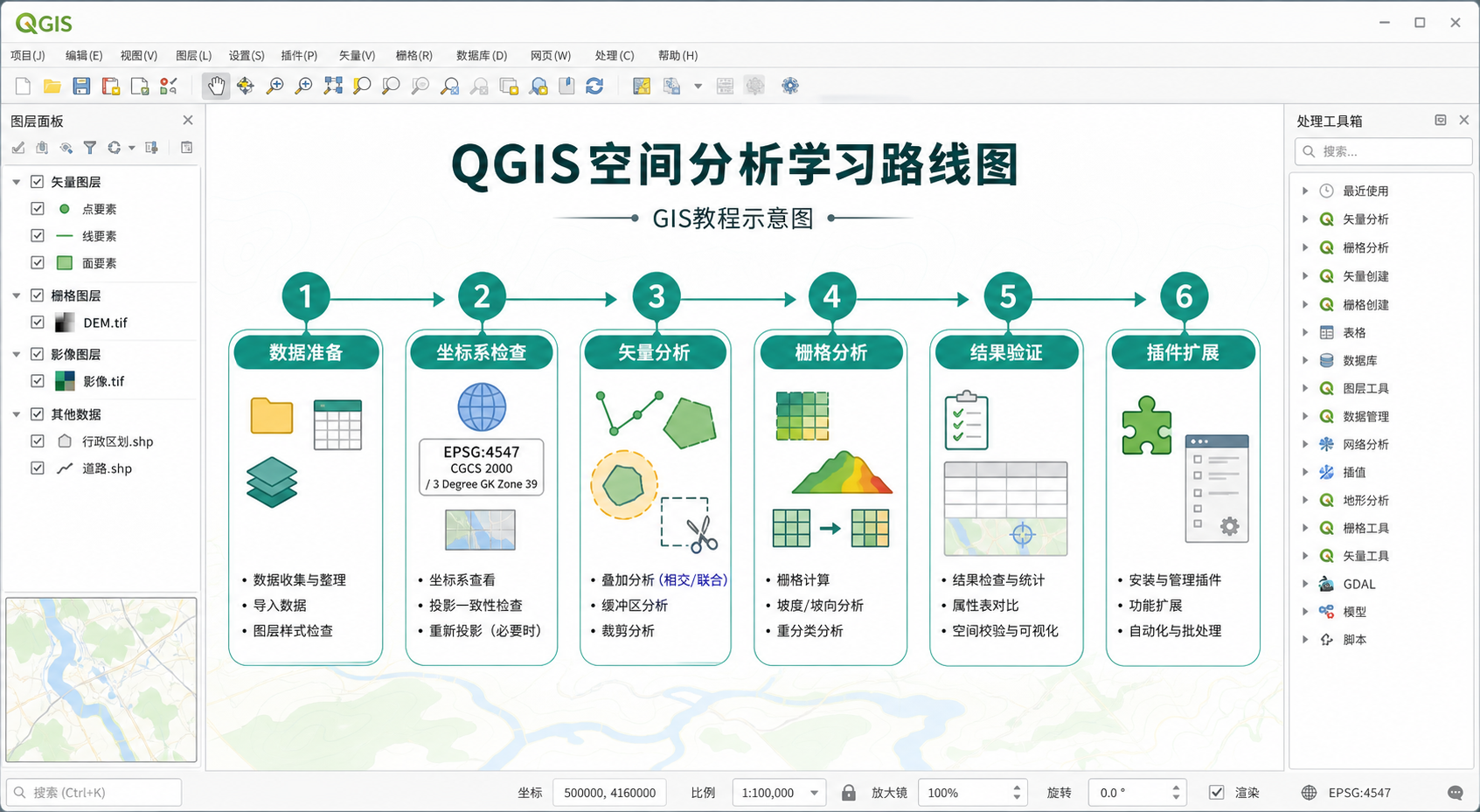1480x812 pixels.
Task: Open the messages log speech bubble icon
Action: tap(1455, 793)
